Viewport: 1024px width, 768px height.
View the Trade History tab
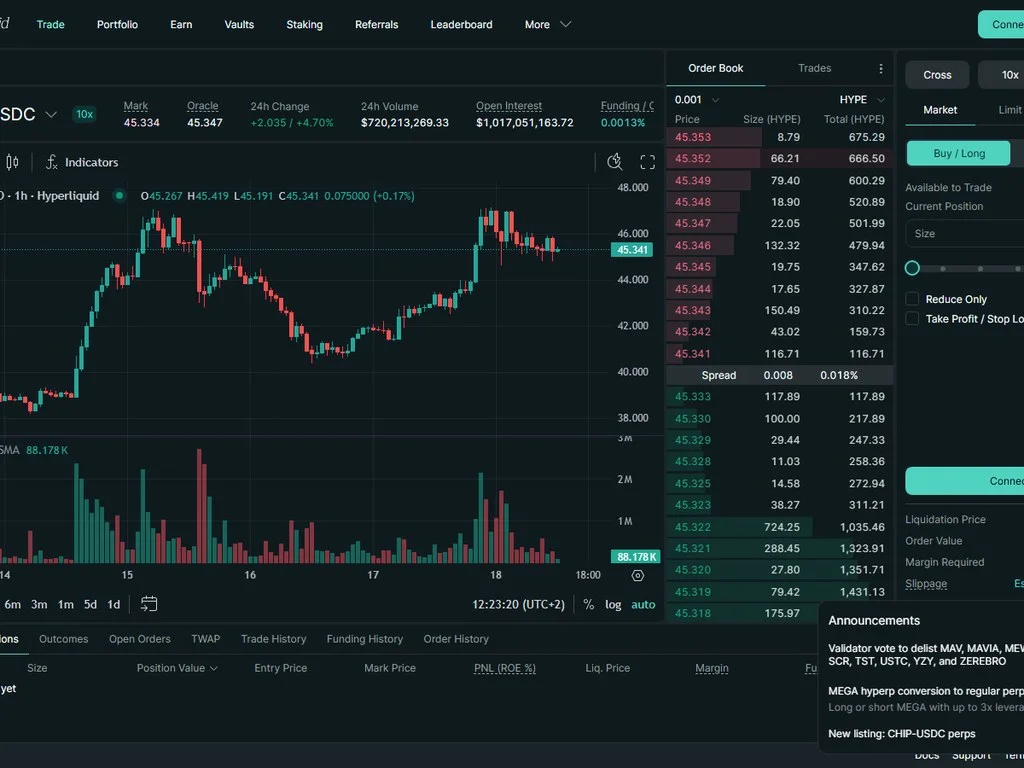click(x=274, y=639)
